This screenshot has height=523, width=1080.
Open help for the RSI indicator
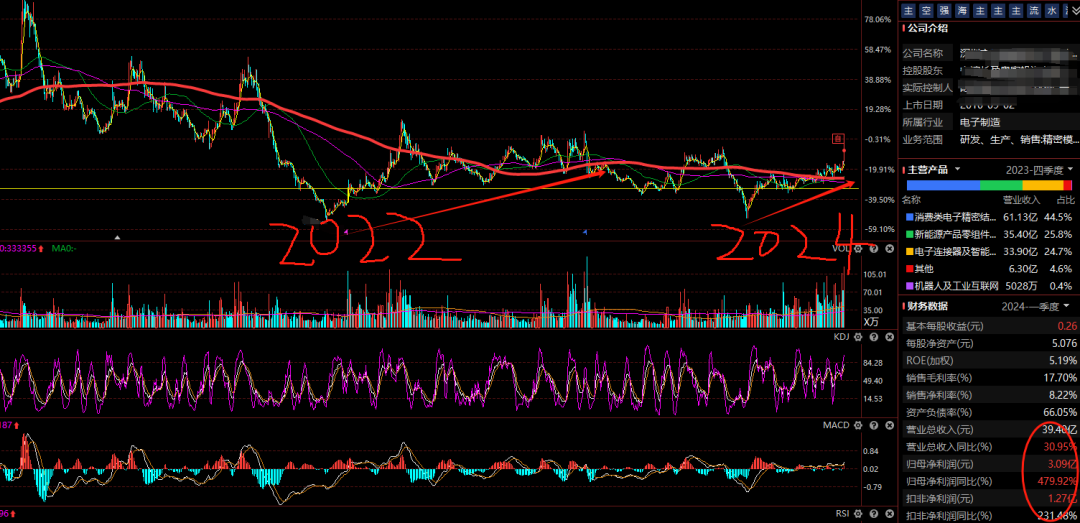873,513
